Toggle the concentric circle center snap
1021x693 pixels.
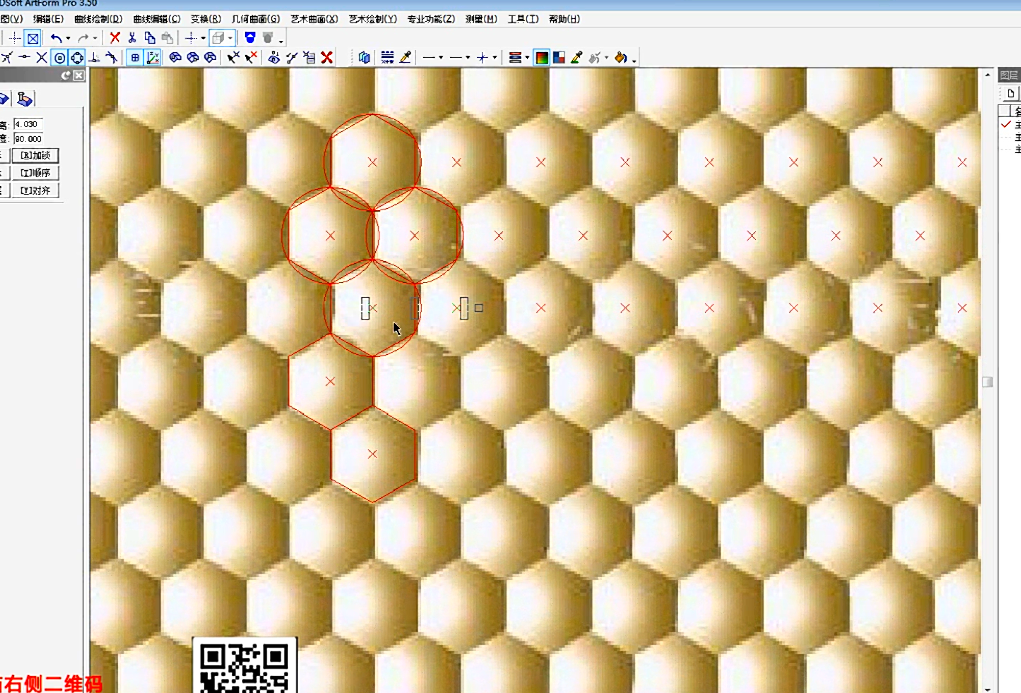pyautogui.click(x=59, y=58)
